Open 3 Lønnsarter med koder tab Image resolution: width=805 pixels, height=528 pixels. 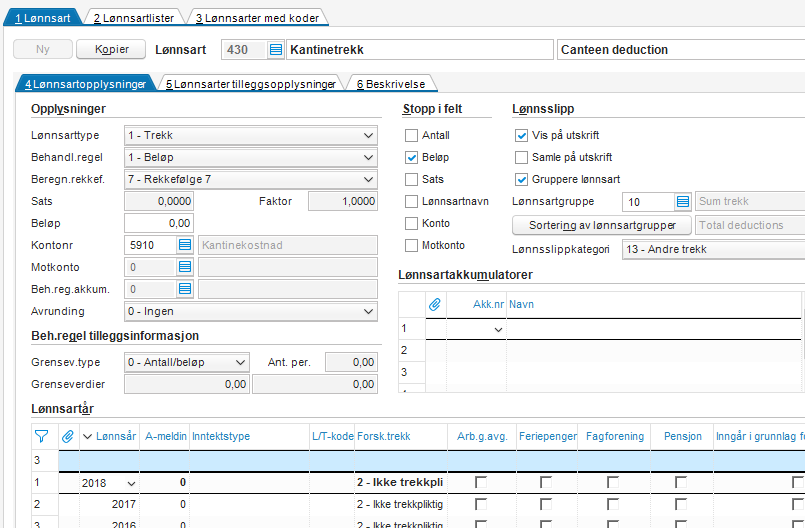[257, 18]
